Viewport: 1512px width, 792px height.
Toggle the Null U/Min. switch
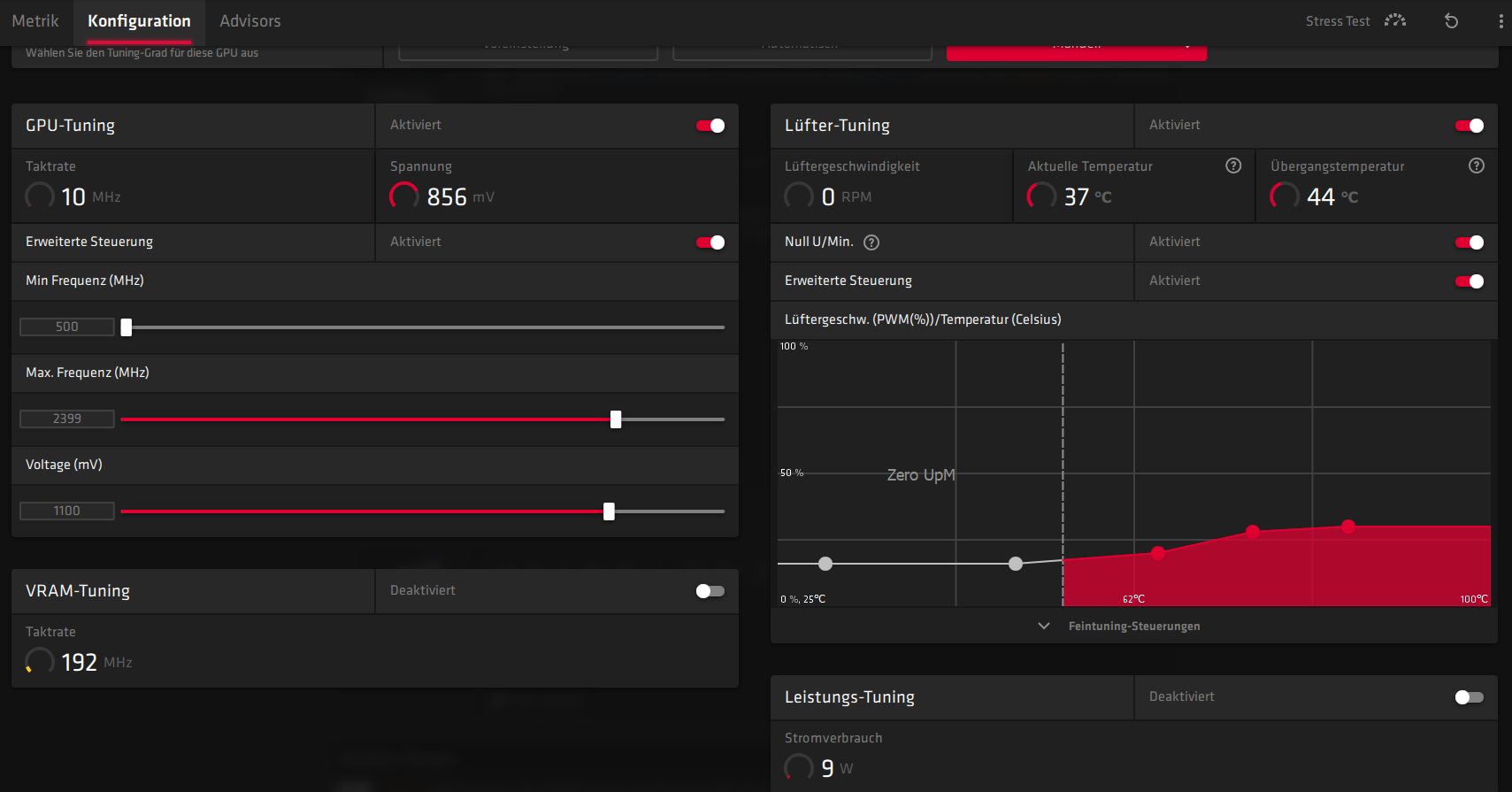tap(1470, 242)
